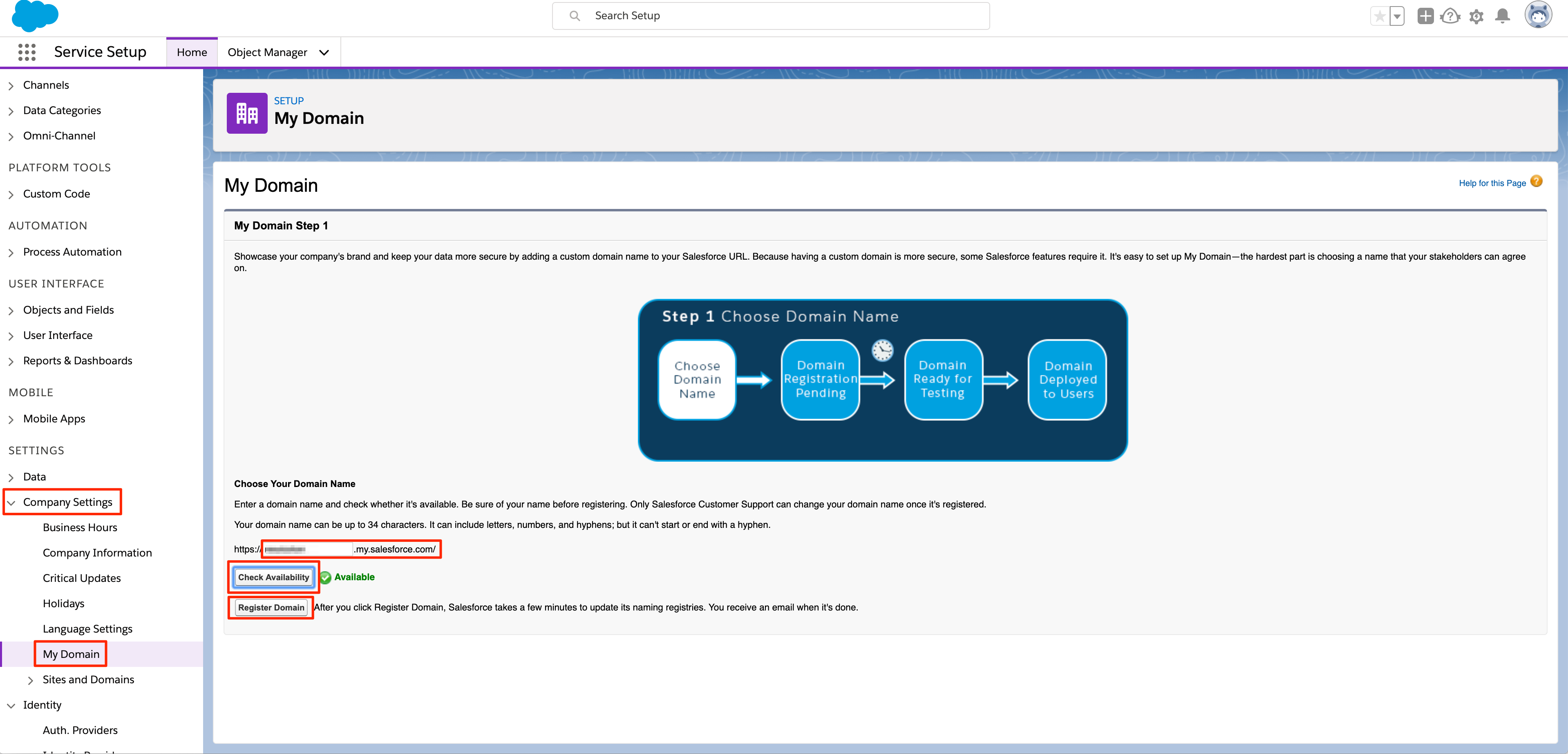Open Language Settings
Viewport: 1568px width, 754px height.
[x=87, y=628]
